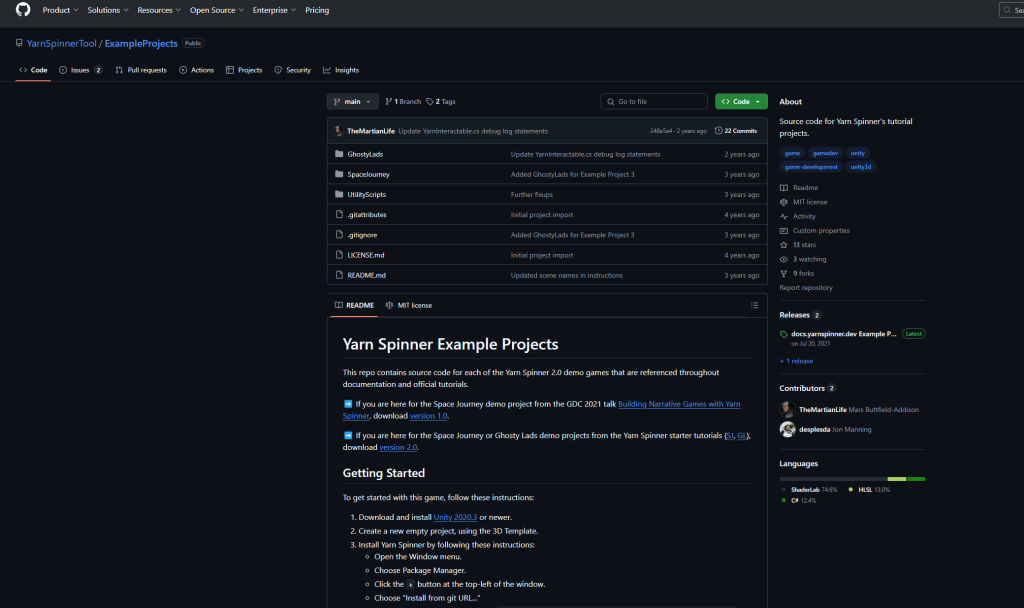Open the GhostyLads folder
The image size is (1024, 608).
point(365,155)
